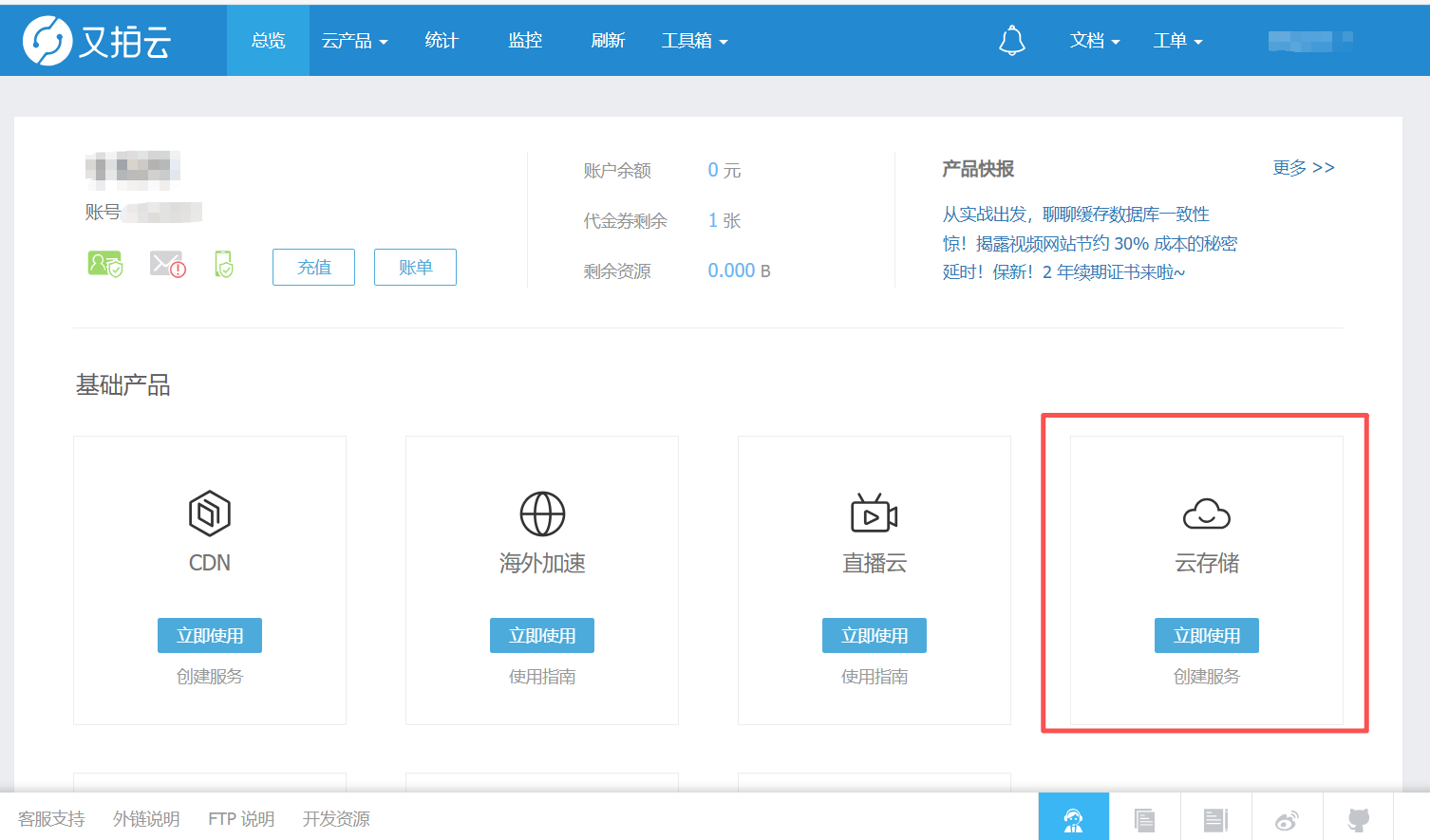This screenshot has width=1430, height=840.
Task: Open customer service chat icon in footer
Action: (x=1073, y=818)
